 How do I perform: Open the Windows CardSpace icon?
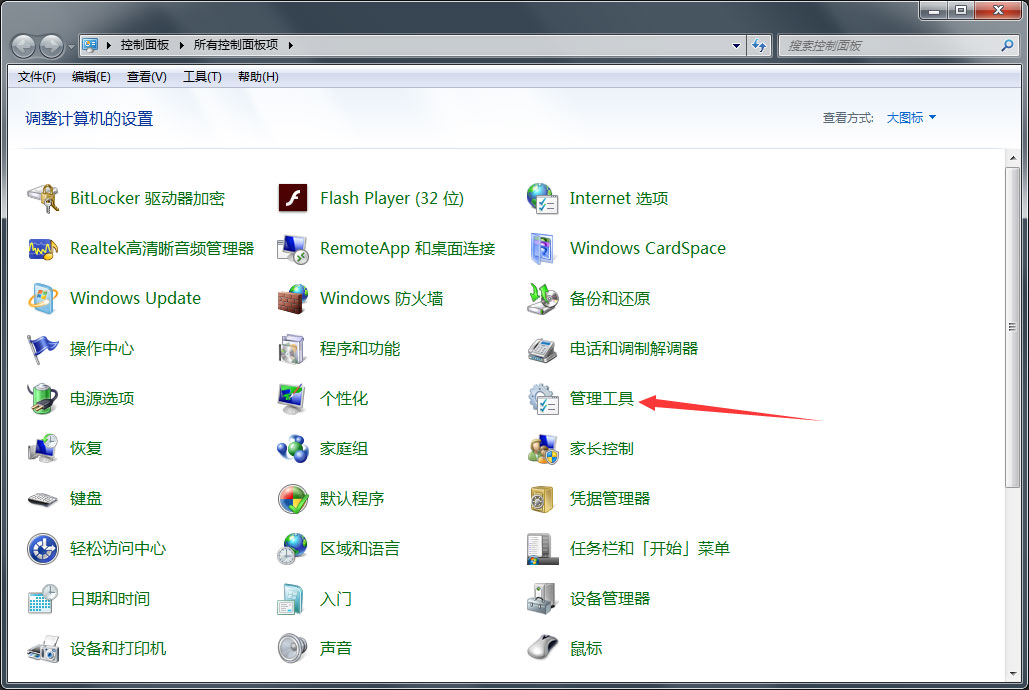point(543,249)
